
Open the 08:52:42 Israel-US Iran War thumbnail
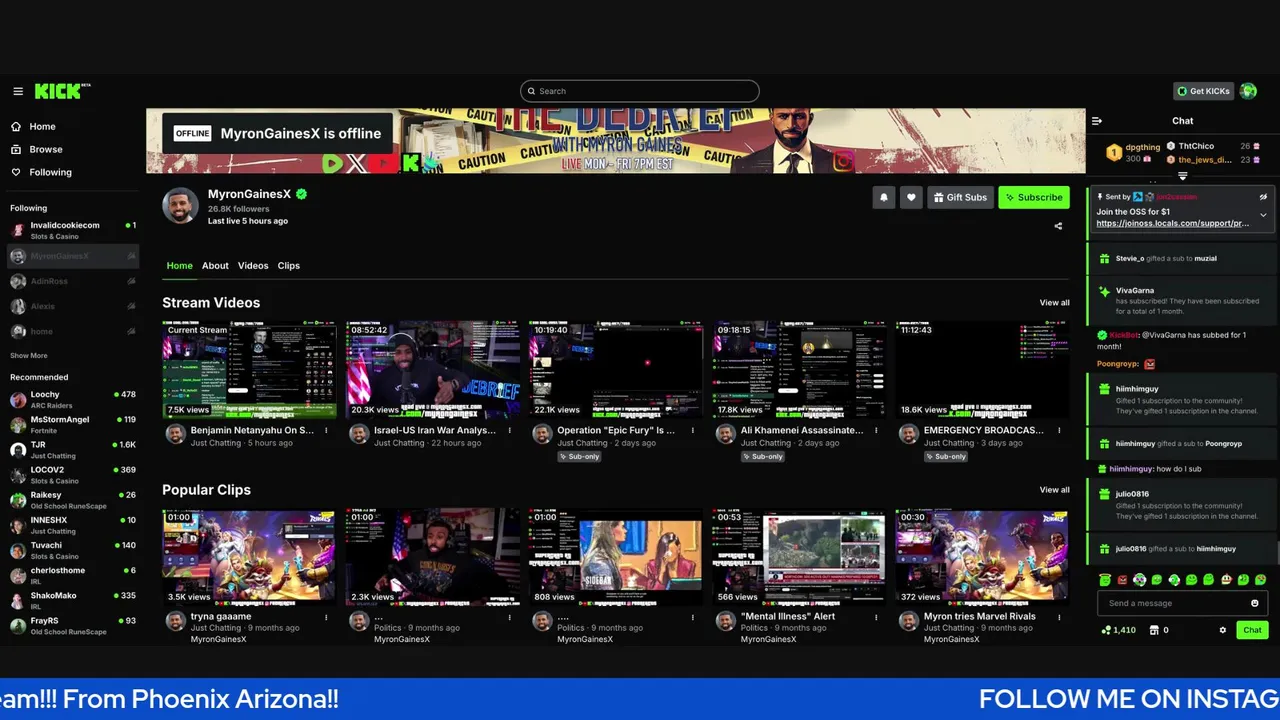tap(433, 369)
